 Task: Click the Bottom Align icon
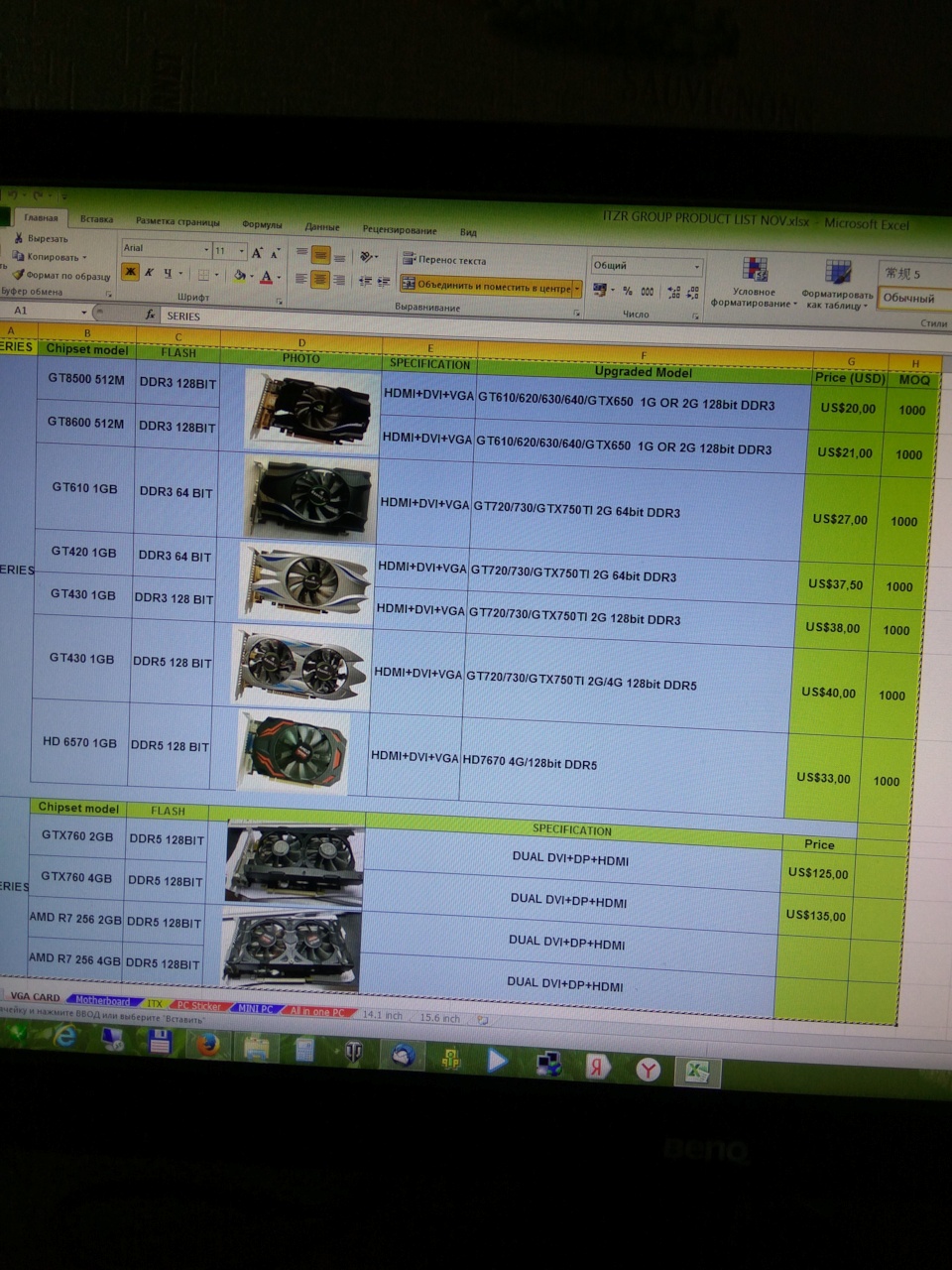pos(339,257)
